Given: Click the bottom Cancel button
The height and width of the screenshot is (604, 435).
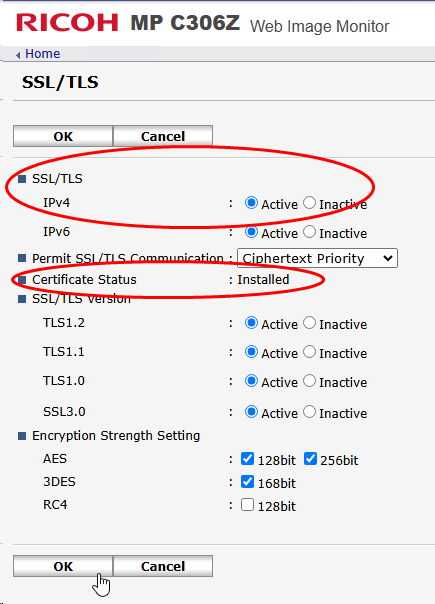Looking at the screenshot, I should coord(163,566).
